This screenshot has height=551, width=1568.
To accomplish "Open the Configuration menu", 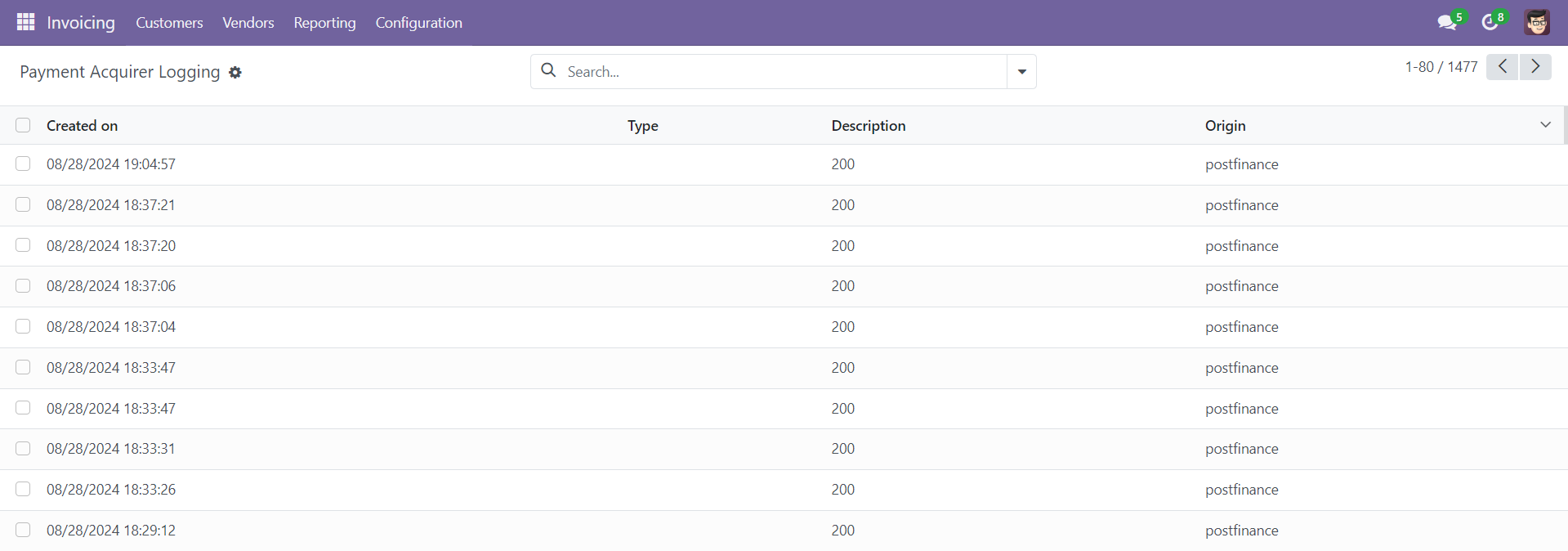I will click(x=418, y=23).
